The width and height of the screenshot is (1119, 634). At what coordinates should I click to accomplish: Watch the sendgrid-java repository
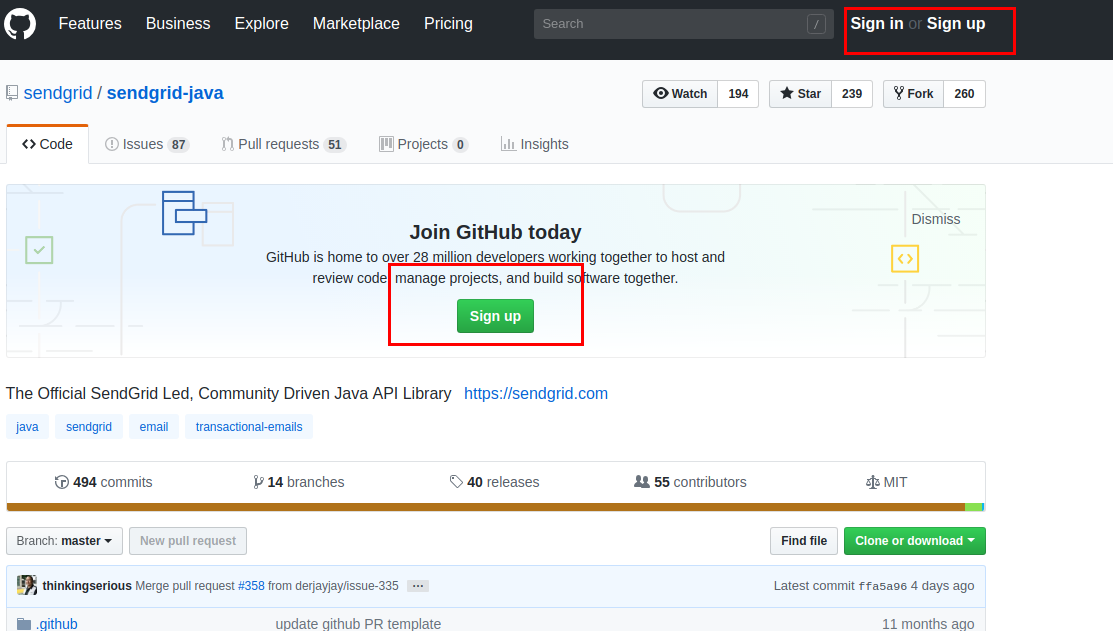click(x=680, y=94)
